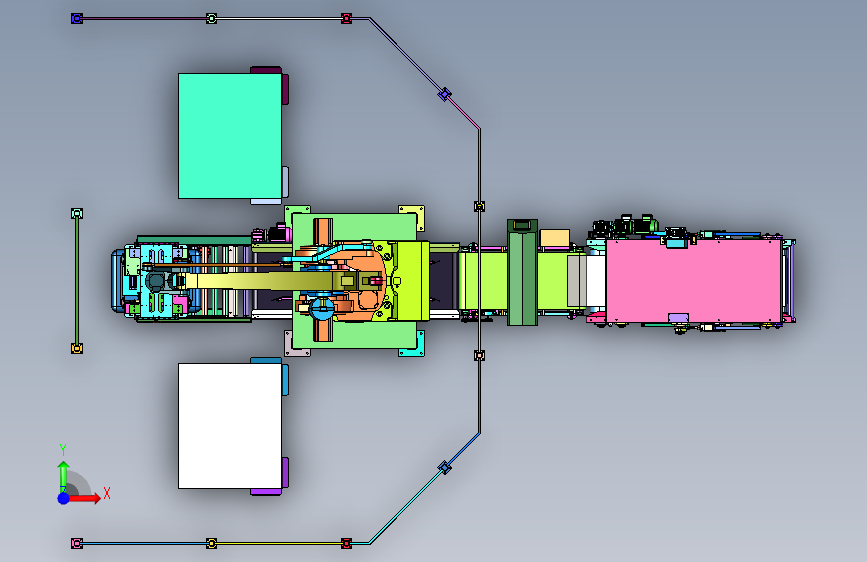Select the yellow bottom post of left fence
Screen dimensions: 867x562
pyautogui.click(x=77, y=348)
